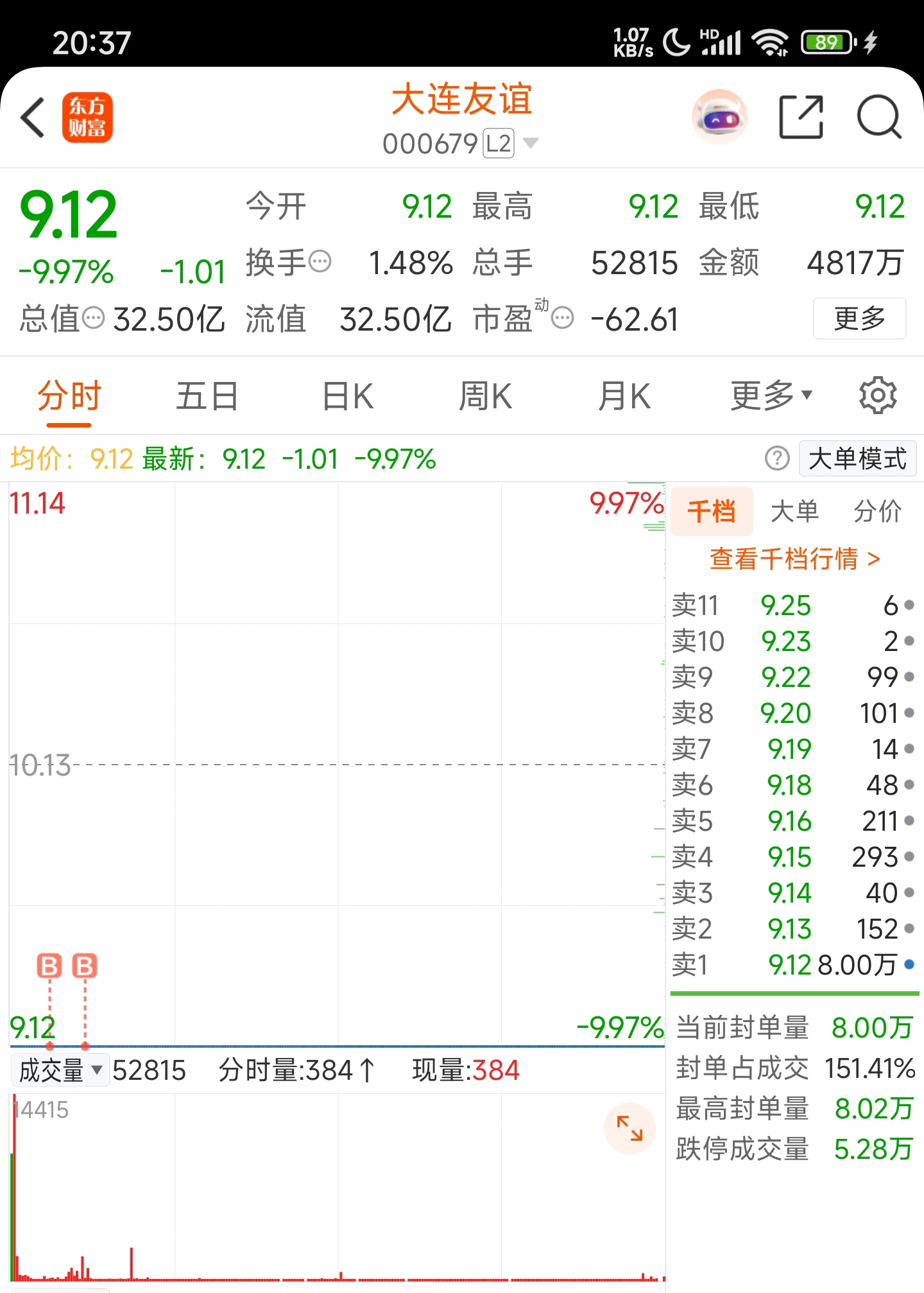The image size is (924, 1293).
Task: Open the 东方财富 logo icon
Action: coord(87,117)
